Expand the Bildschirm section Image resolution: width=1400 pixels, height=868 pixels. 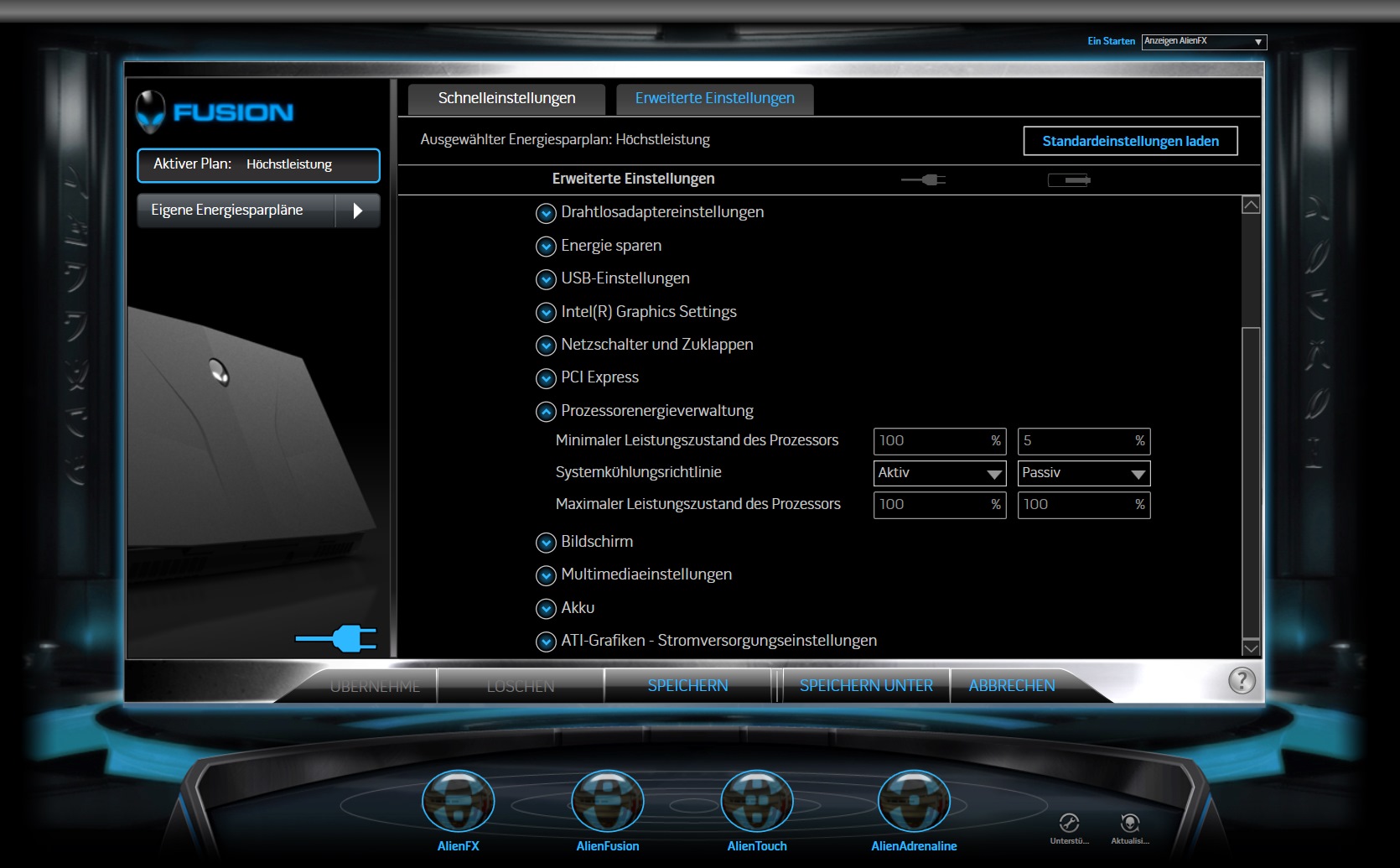(x=546, y=543)
